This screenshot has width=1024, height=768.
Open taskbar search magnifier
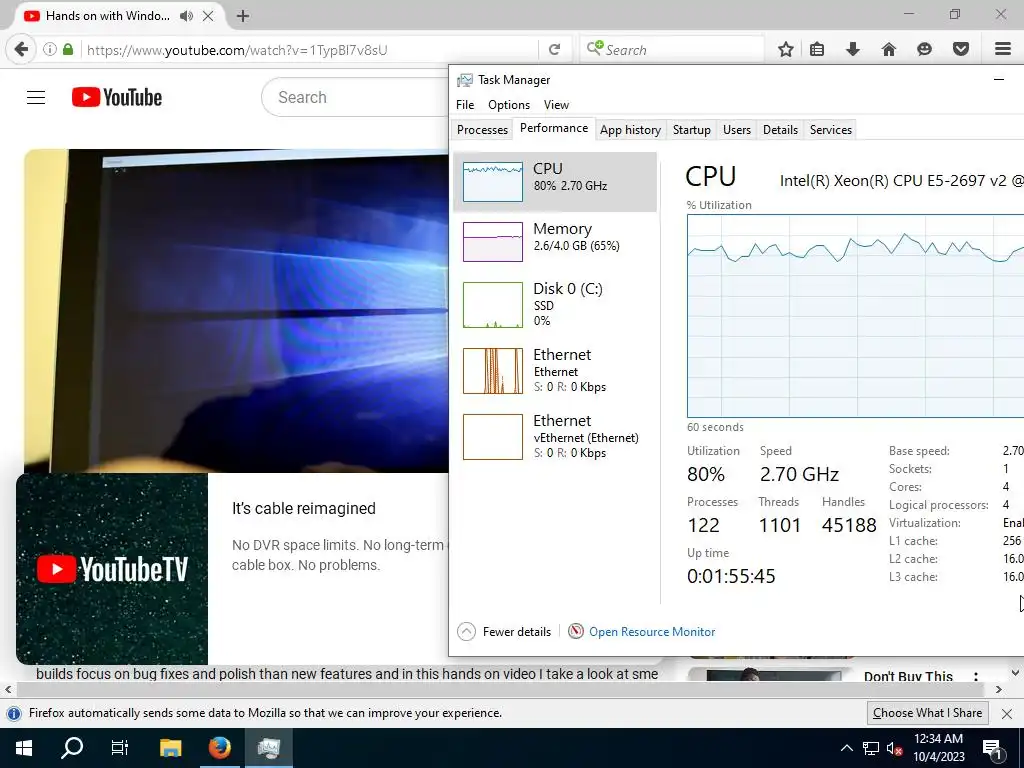tap(72, 748)
